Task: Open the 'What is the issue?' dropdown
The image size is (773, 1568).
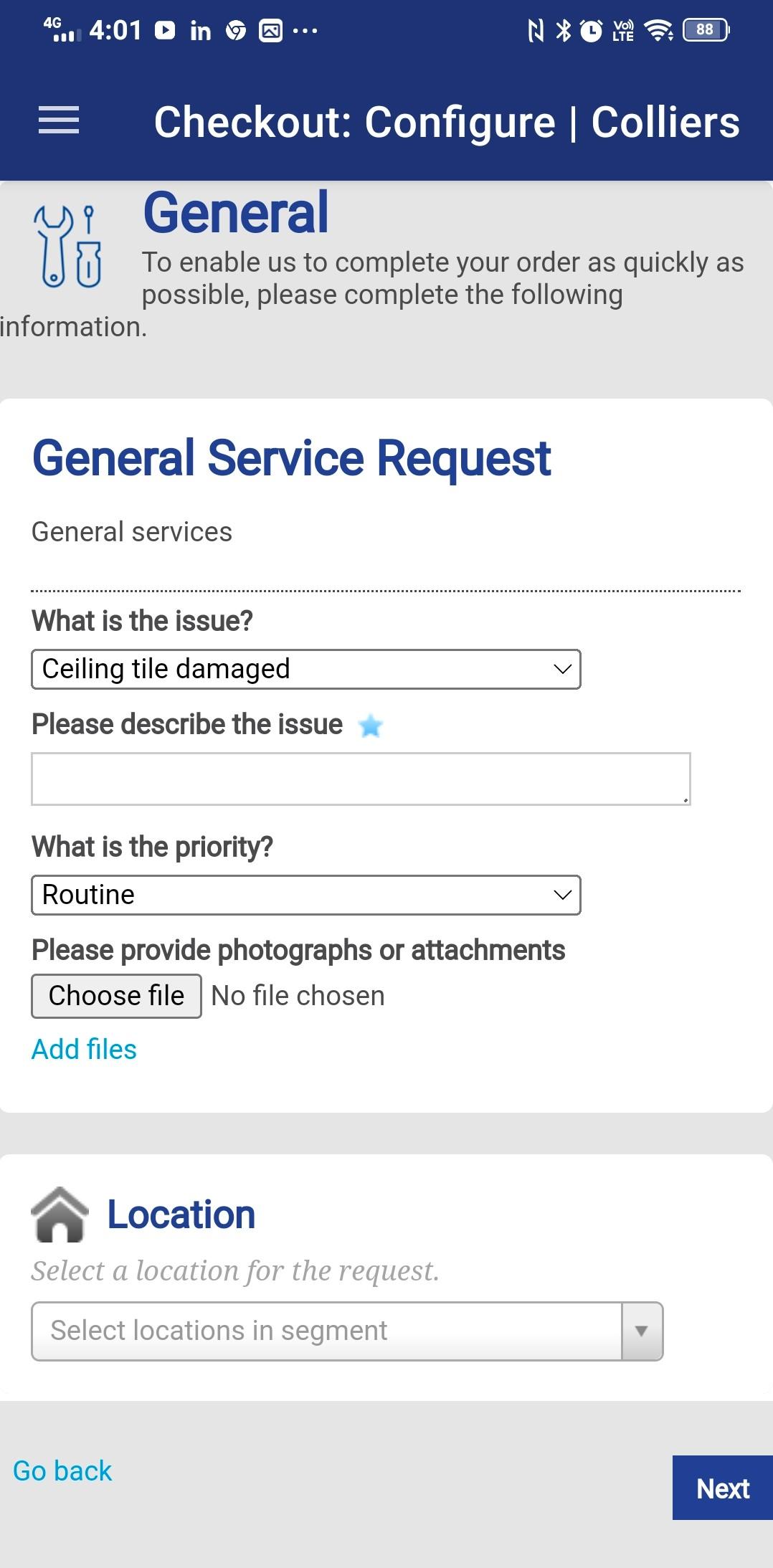Action: coord(306,669)
